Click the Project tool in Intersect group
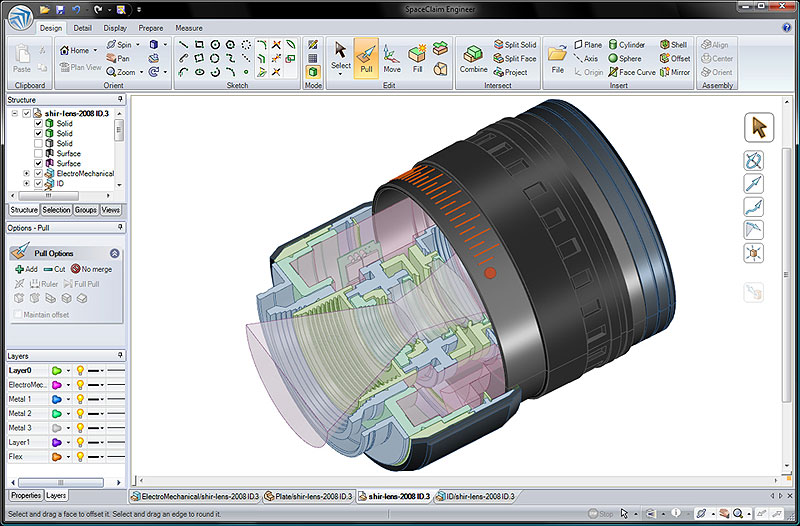This screenshot has width=800, height=526. pyautogui.click(x=509, y=72)
